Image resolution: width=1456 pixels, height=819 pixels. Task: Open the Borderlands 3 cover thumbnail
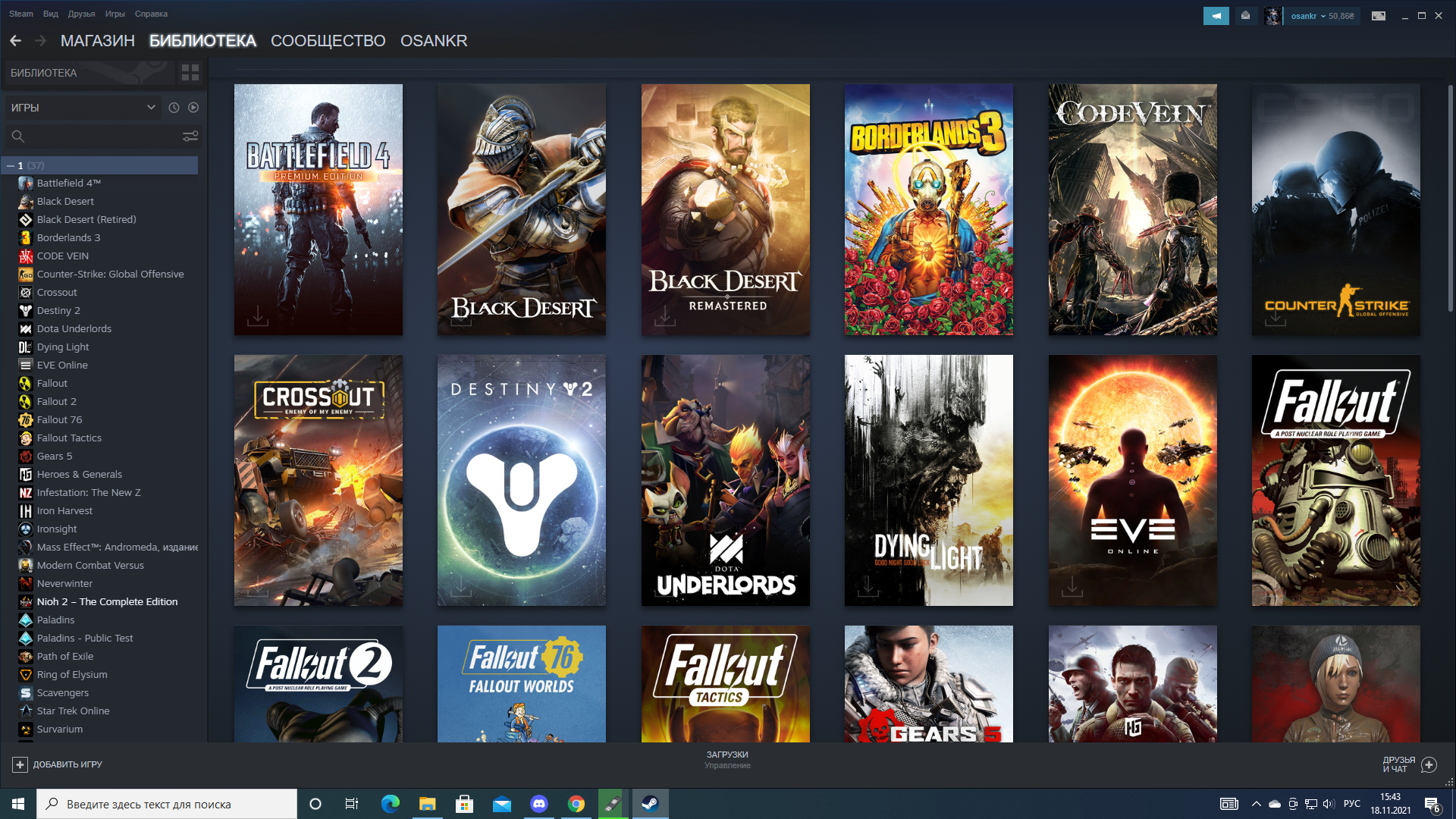click(x=928, y=210)
